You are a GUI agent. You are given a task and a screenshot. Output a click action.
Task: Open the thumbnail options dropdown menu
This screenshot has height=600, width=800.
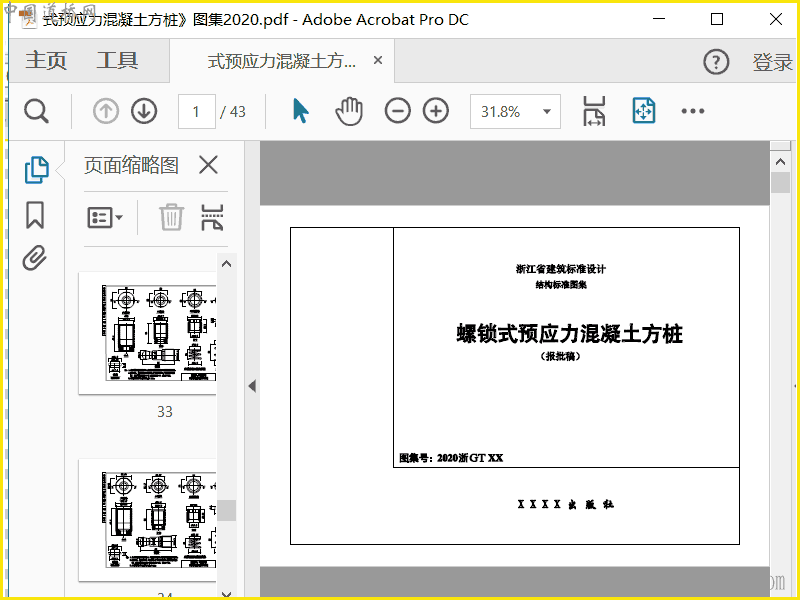click(x=105, y=218)
